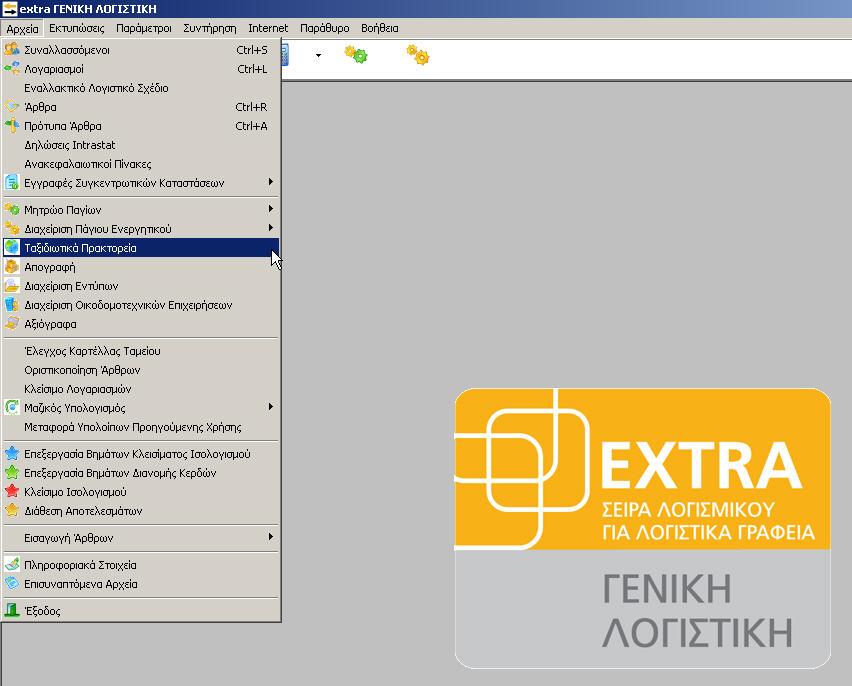Screen dimensions: 852x686
Task: Expand the Εισαγωγή Άρθρων submenu arrow
Action: click(x=271, y=537)
